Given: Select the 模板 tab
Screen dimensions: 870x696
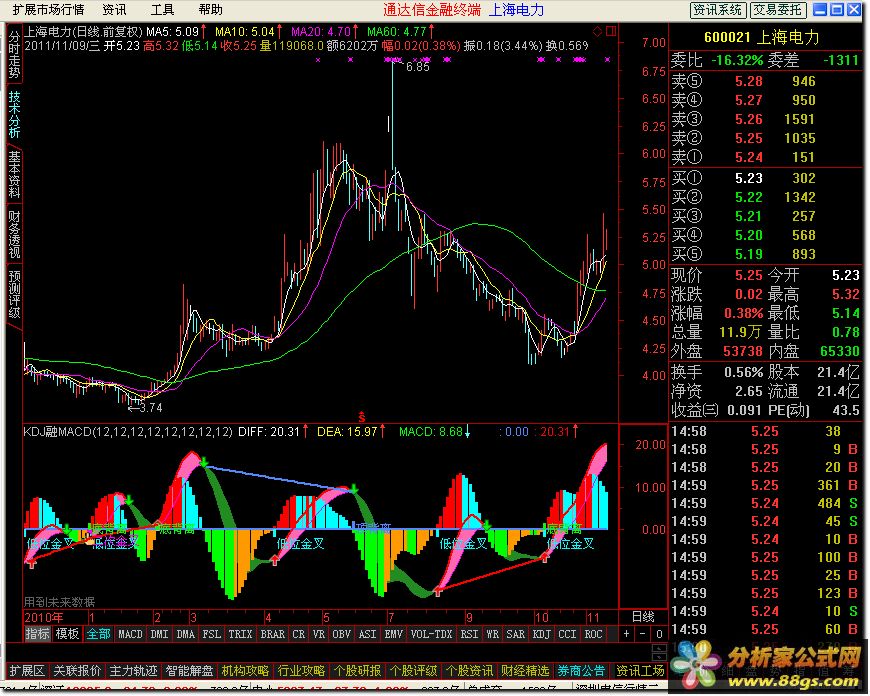Looking at the screenshot, I should (67, 634).
